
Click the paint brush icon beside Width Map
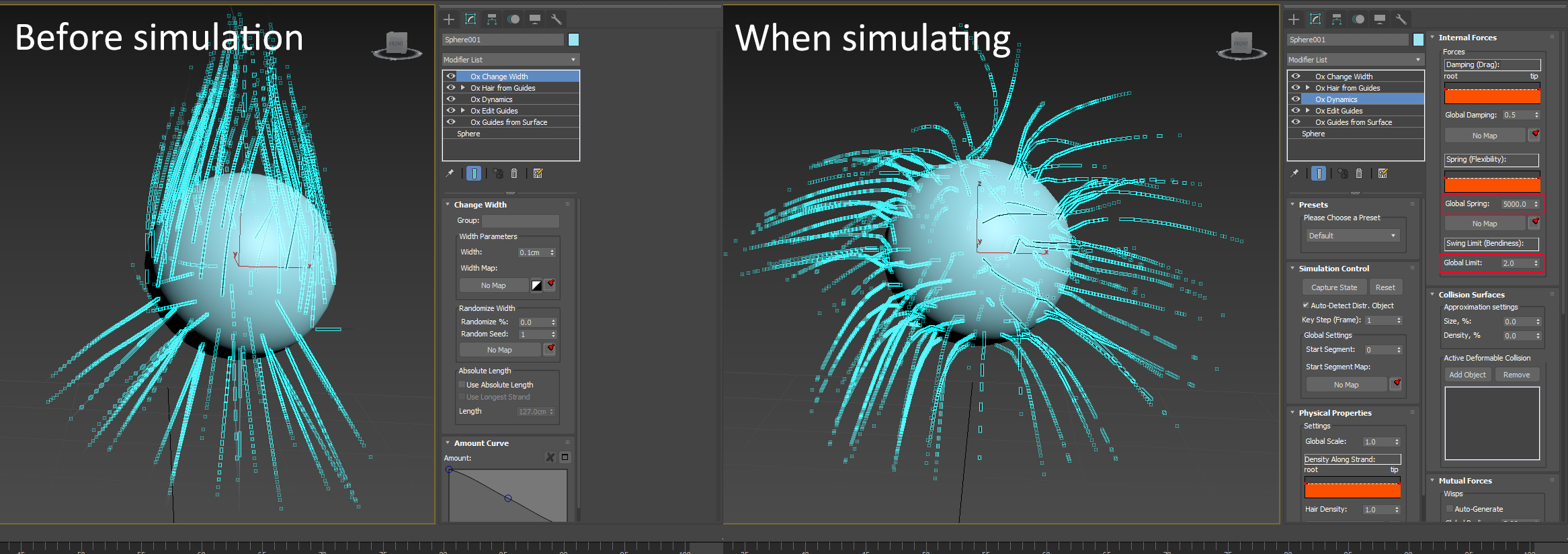[x=550, y=285]
